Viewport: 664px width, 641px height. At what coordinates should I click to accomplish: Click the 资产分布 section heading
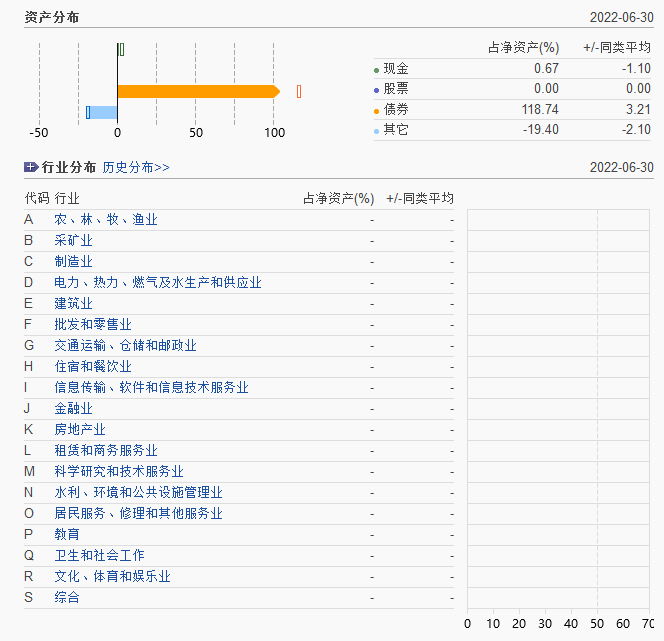click(x=53, y=18)
